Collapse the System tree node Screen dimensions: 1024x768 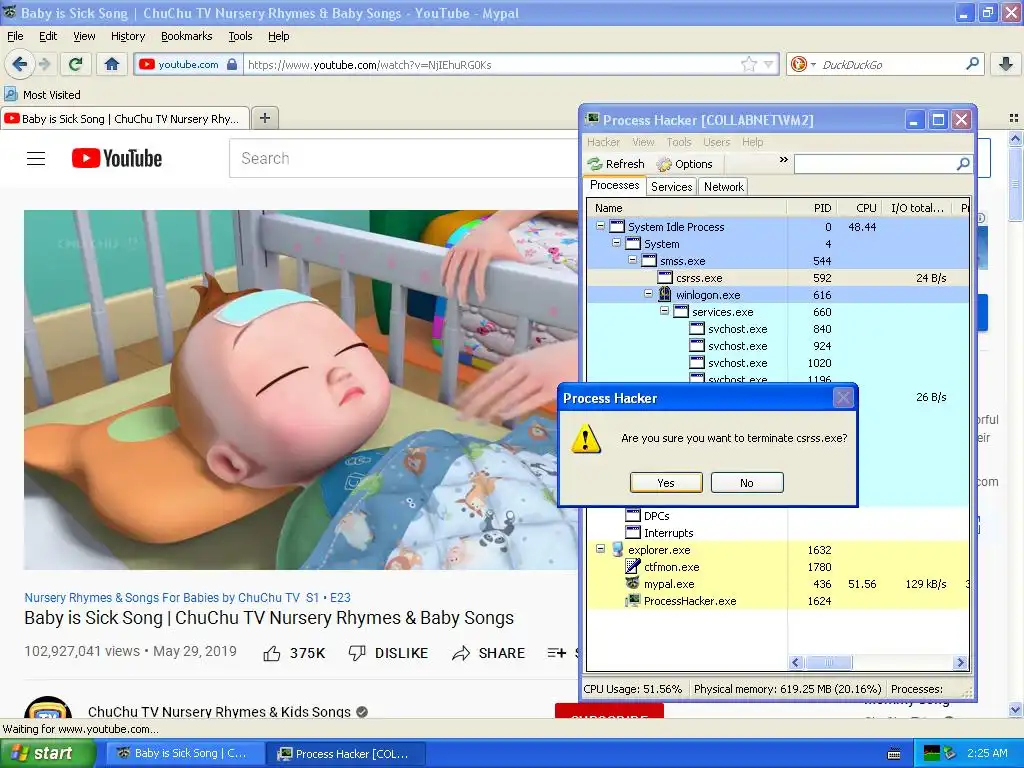616,243
